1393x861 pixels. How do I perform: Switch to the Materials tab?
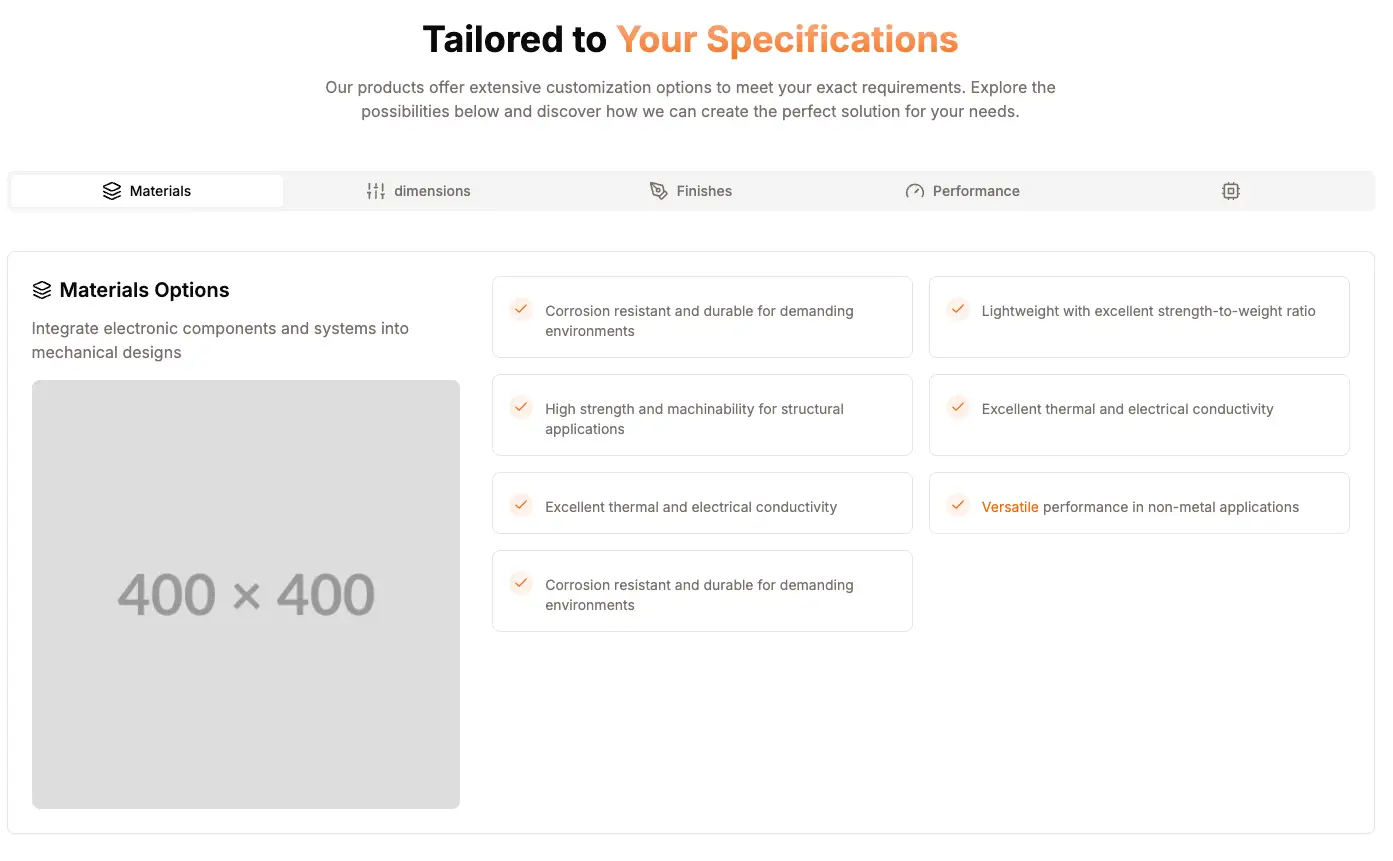147,191
